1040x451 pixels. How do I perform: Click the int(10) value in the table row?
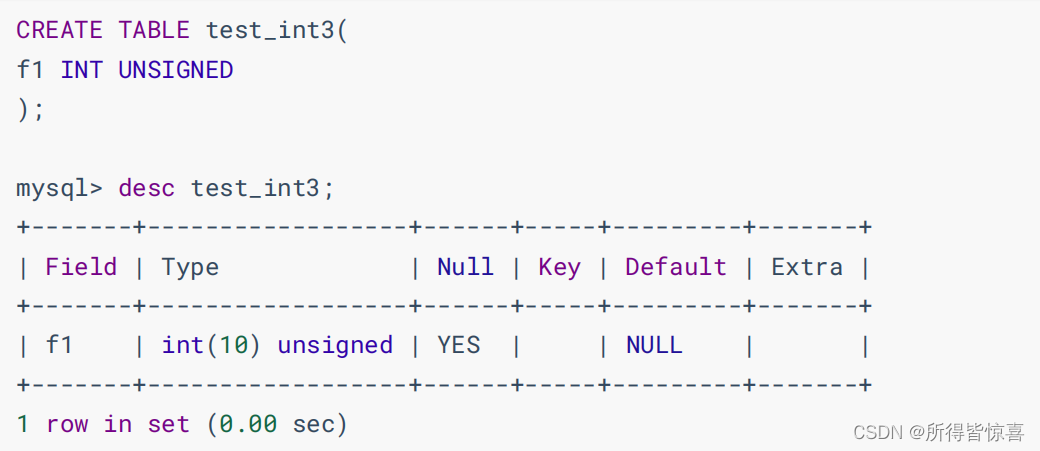[x=211, y=345]
